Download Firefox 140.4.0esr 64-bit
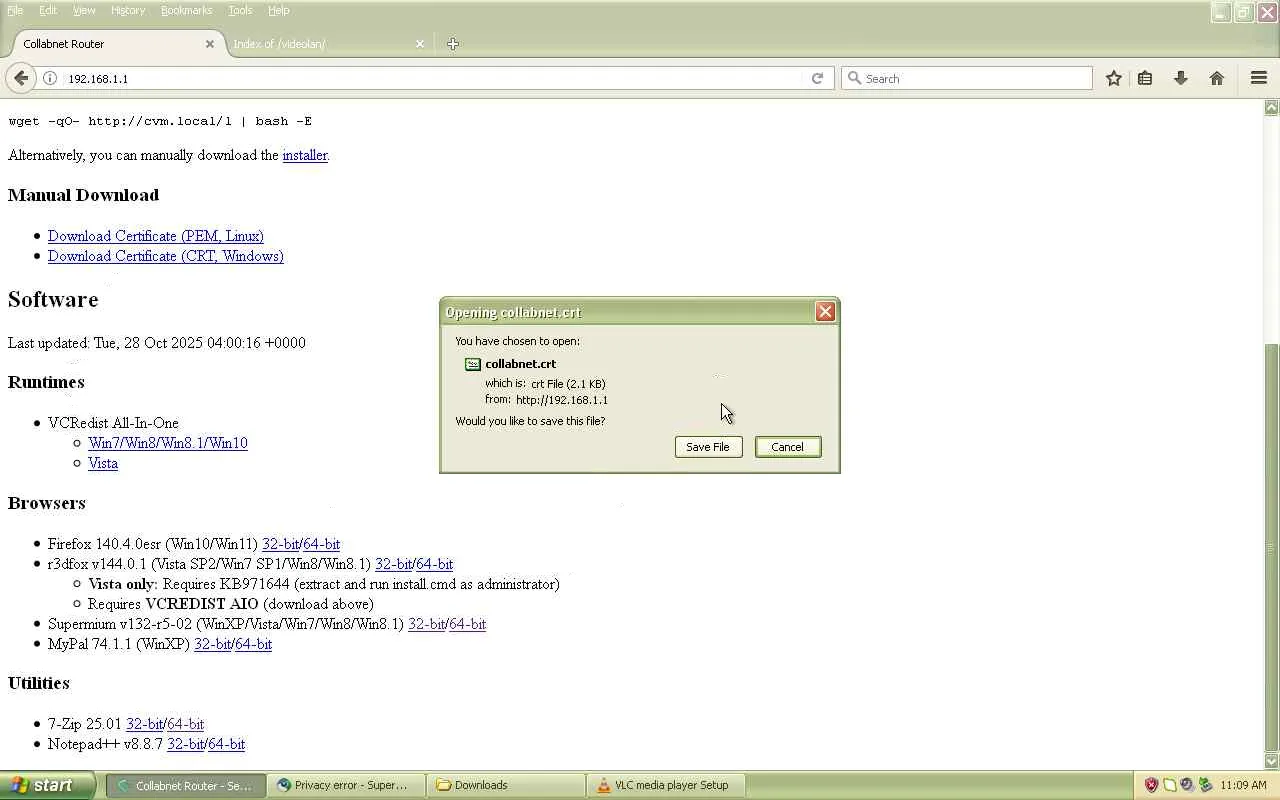 click(x=322, y=544)
